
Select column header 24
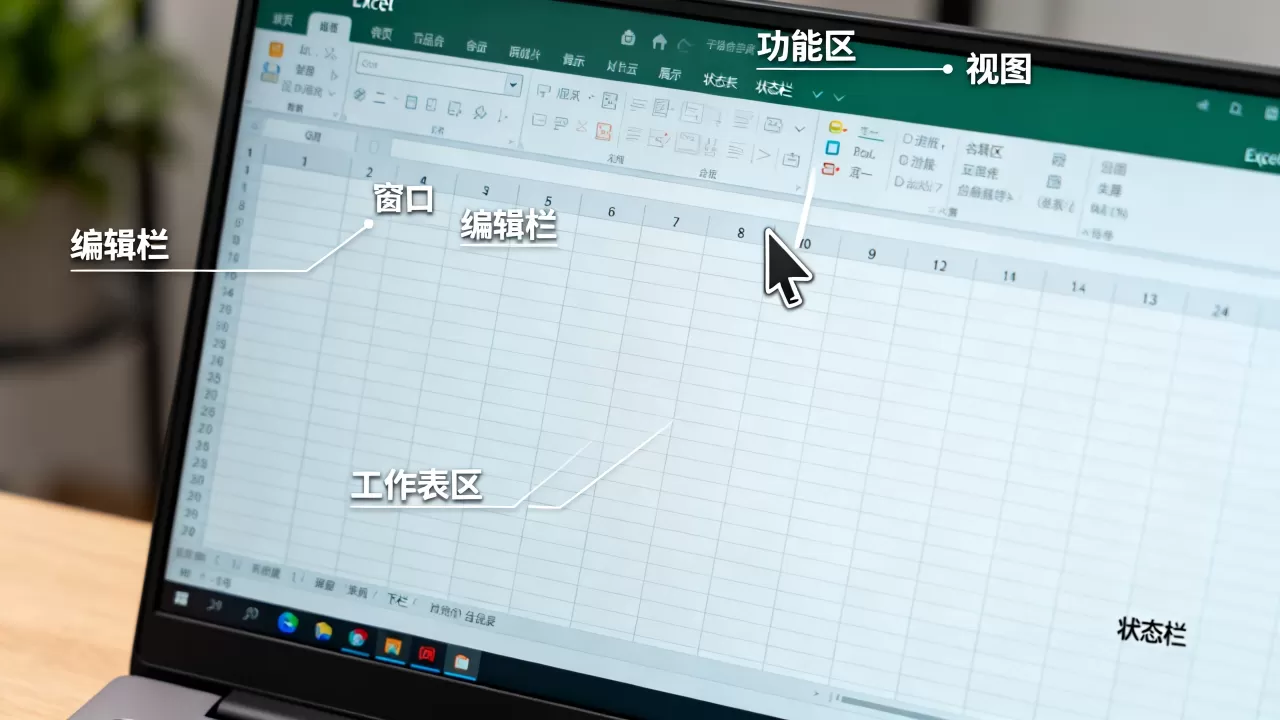[x=1220, y=311]
